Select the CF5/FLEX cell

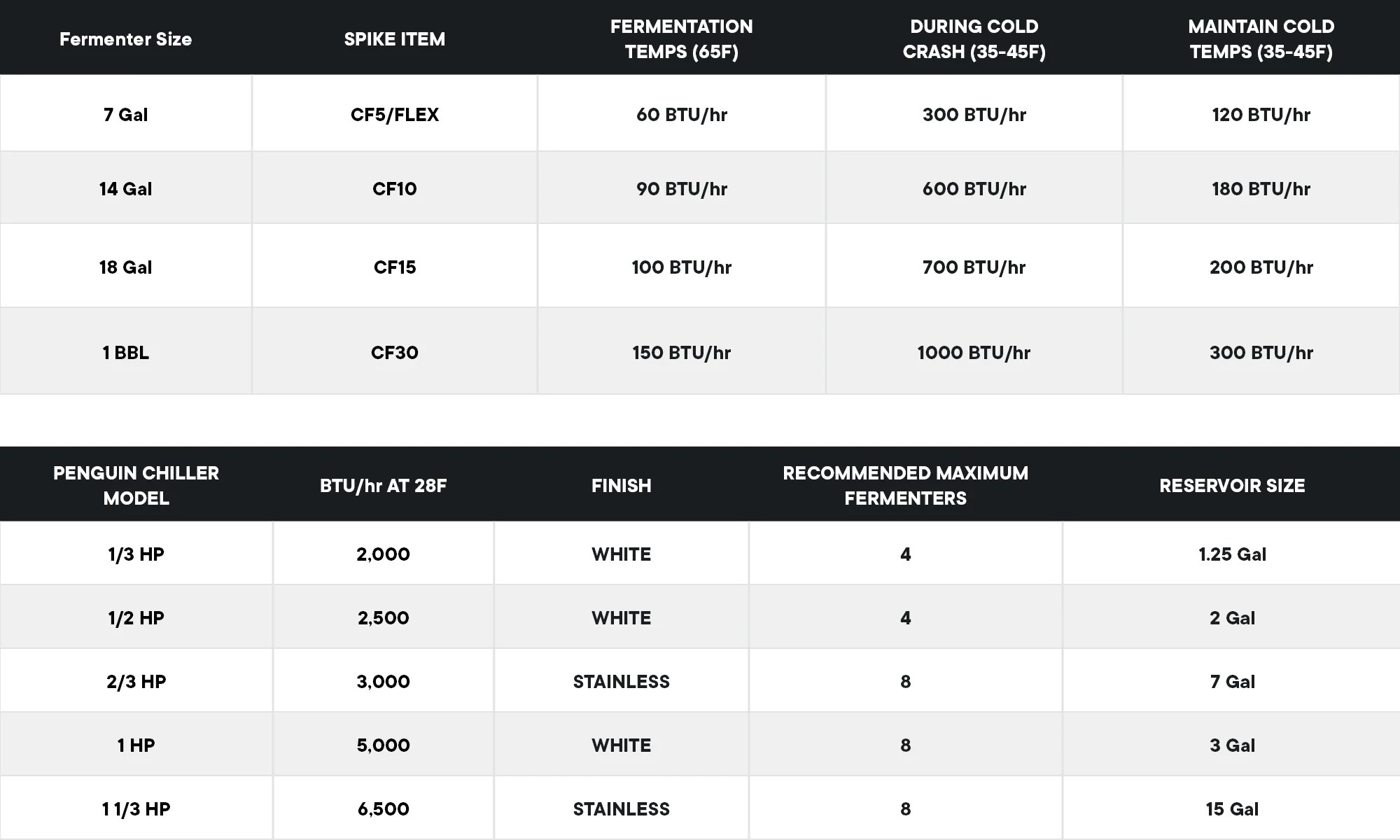tap(394, 115)
